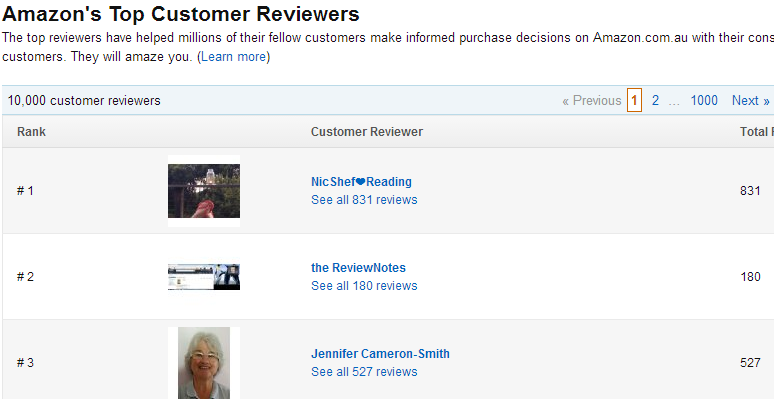Select current page 1 indicator

click(634, 100)
